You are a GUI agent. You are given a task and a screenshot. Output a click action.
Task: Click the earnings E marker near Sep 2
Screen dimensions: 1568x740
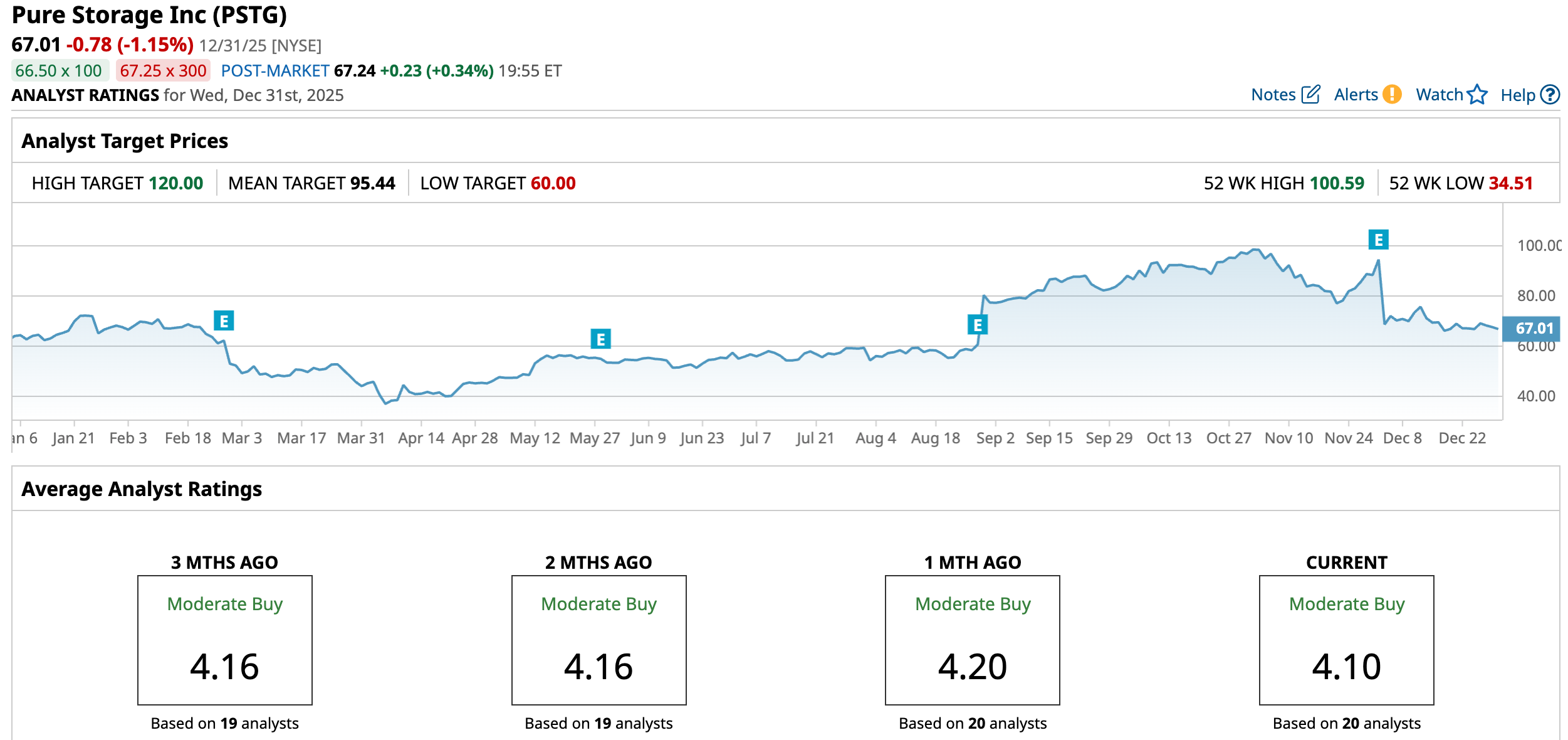point(977,325)
